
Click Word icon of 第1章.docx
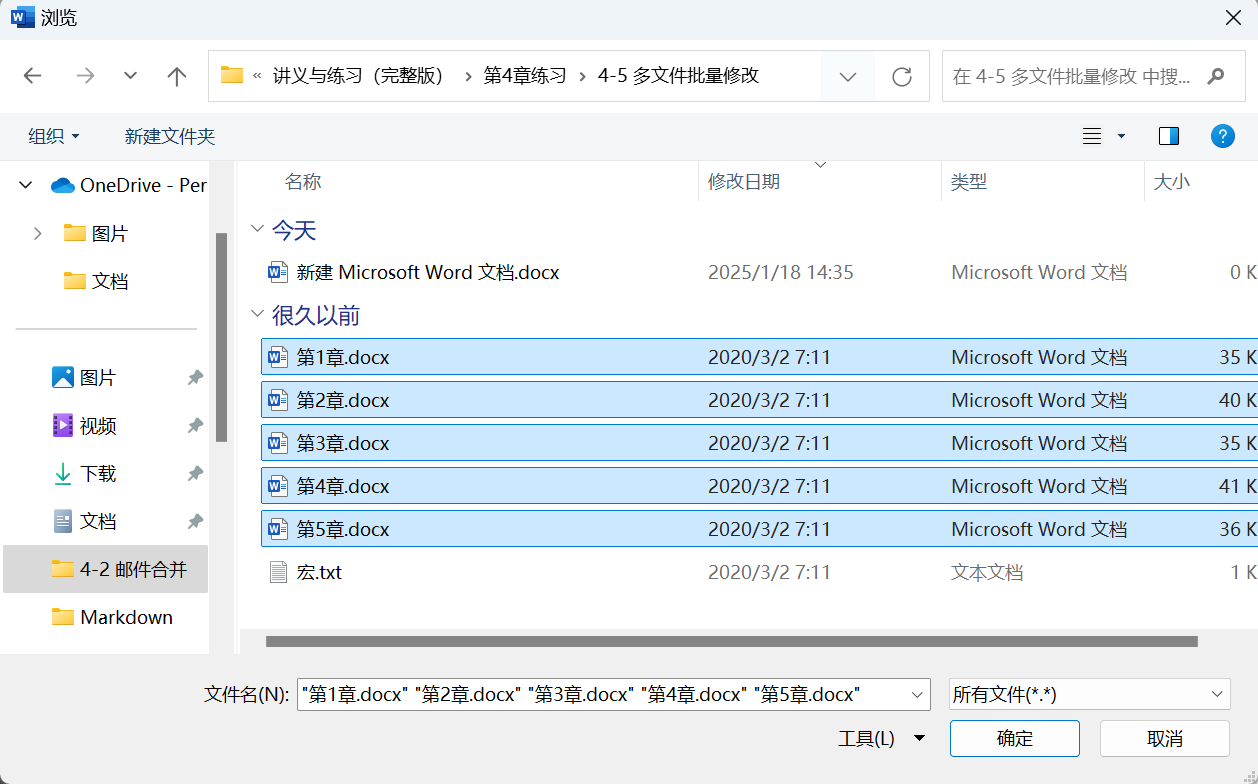[x=278, y=357]
